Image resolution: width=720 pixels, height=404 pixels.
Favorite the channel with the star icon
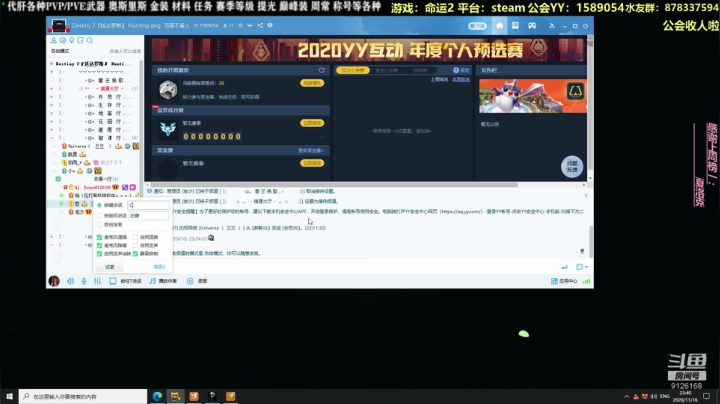point(240,26)
